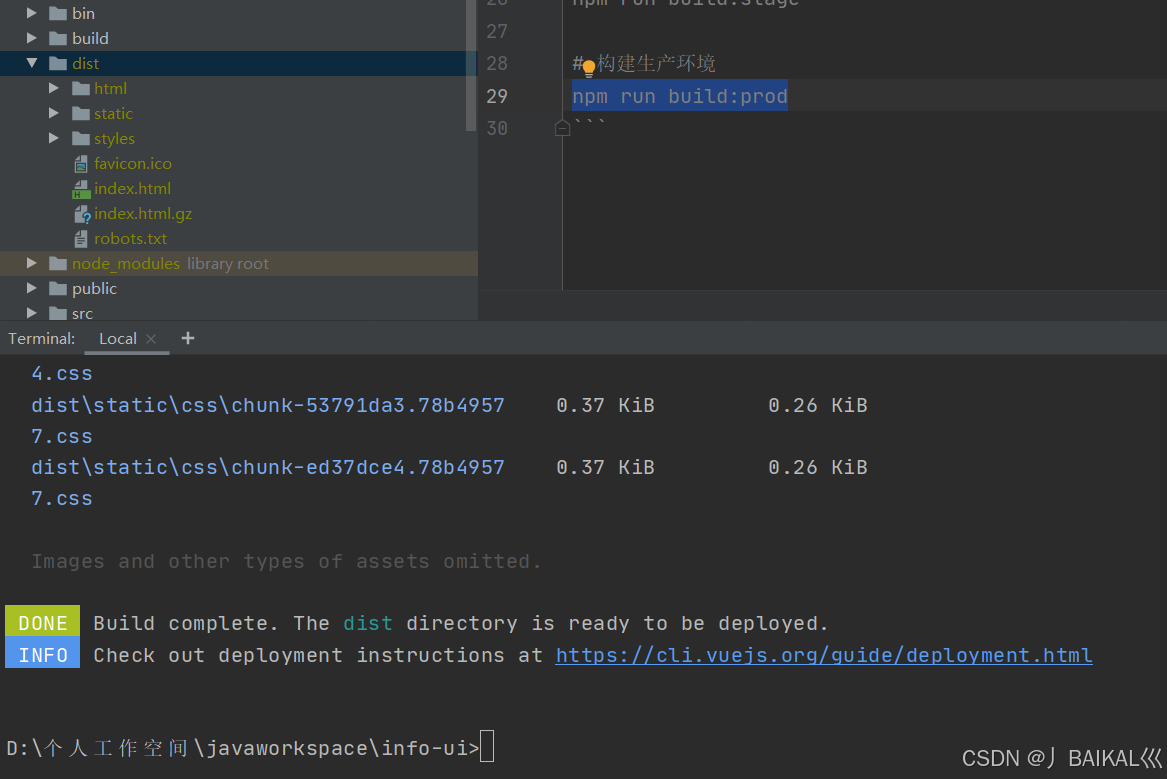This screenshot has height=779, width=1167.
Task: Click the public folder icon
Action: point(58,288)
